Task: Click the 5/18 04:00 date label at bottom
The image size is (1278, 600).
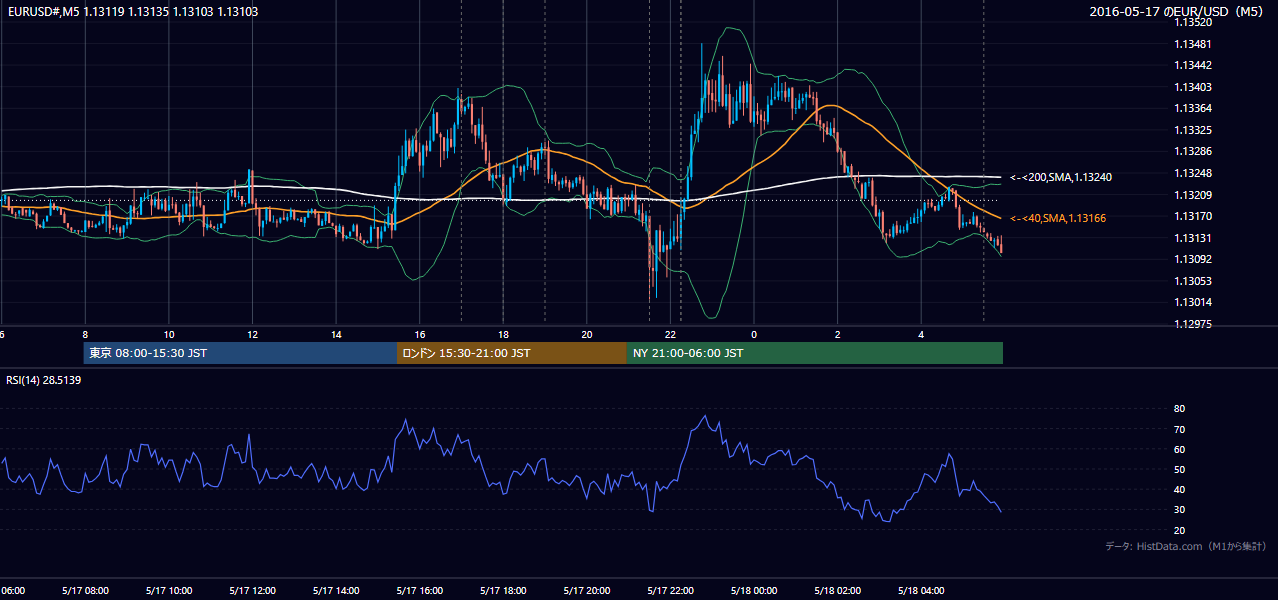Action: tap(921, 591)
